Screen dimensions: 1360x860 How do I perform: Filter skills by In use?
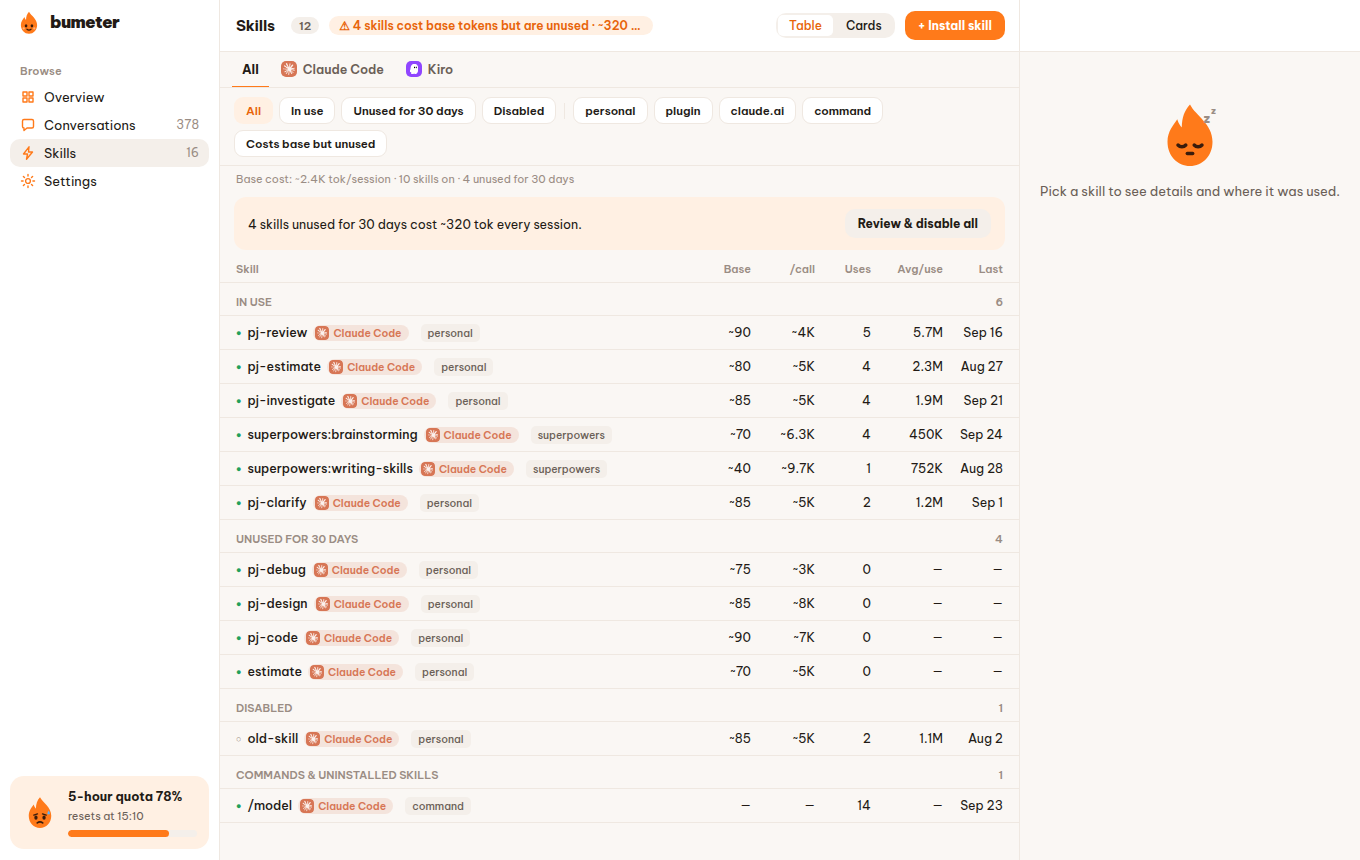(307, 111)
